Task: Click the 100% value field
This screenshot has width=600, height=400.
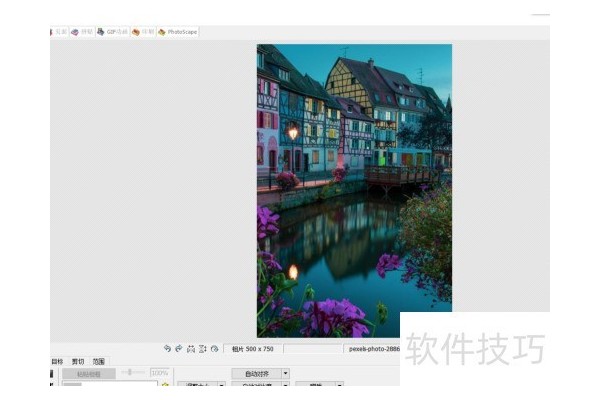Action: [160, 373]
